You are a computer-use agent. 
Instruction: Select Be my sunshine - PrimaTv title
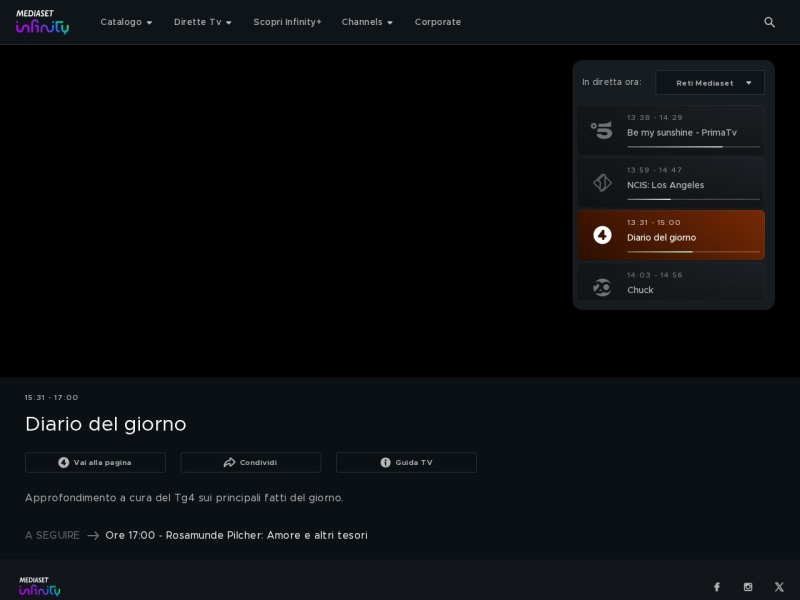tap(682, 133)
